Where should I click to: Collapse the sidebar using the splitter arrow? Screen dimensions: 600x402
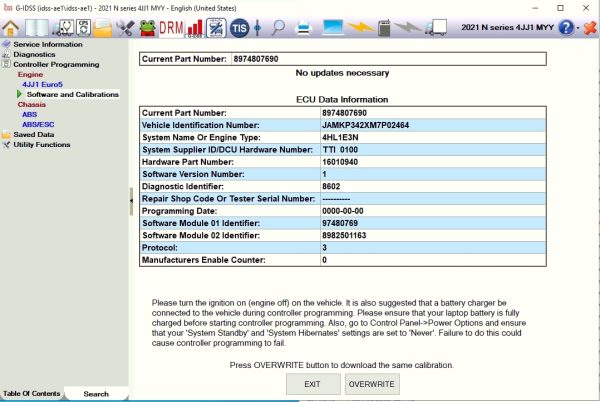pyautogui.click(x=131, y=200)
